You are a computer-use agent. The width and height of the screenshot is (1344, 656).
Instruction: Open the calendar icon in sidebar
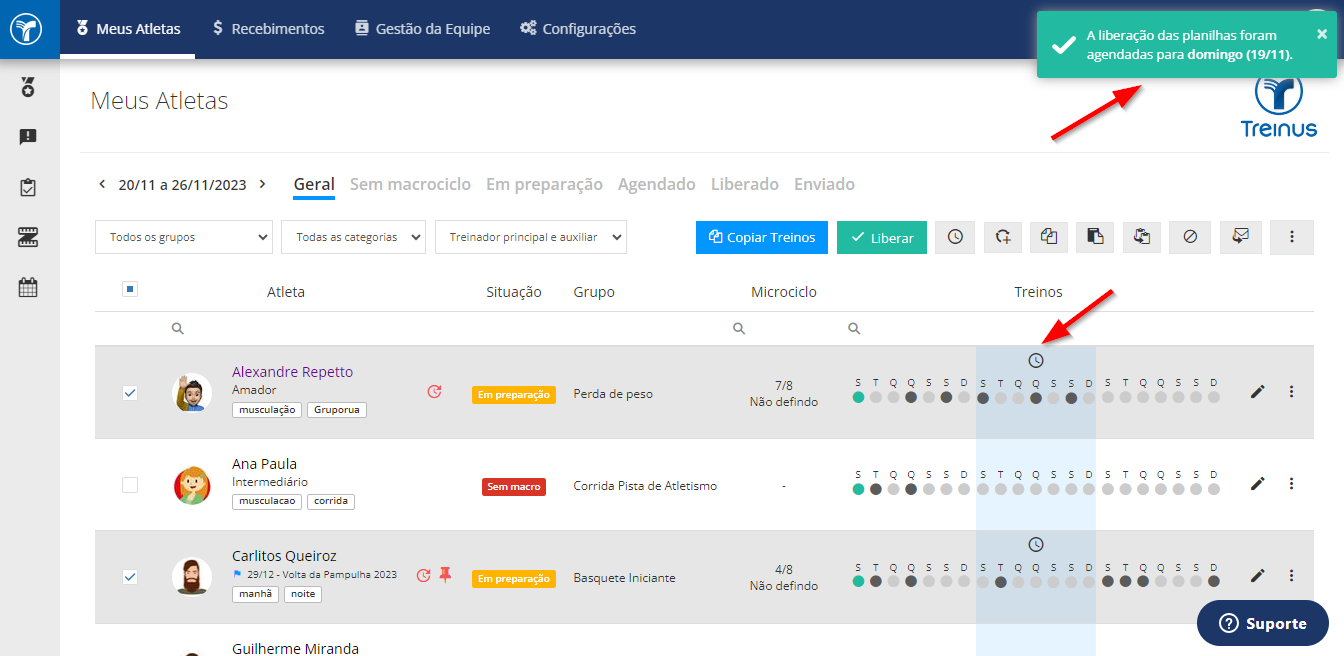tap(28, 288)
